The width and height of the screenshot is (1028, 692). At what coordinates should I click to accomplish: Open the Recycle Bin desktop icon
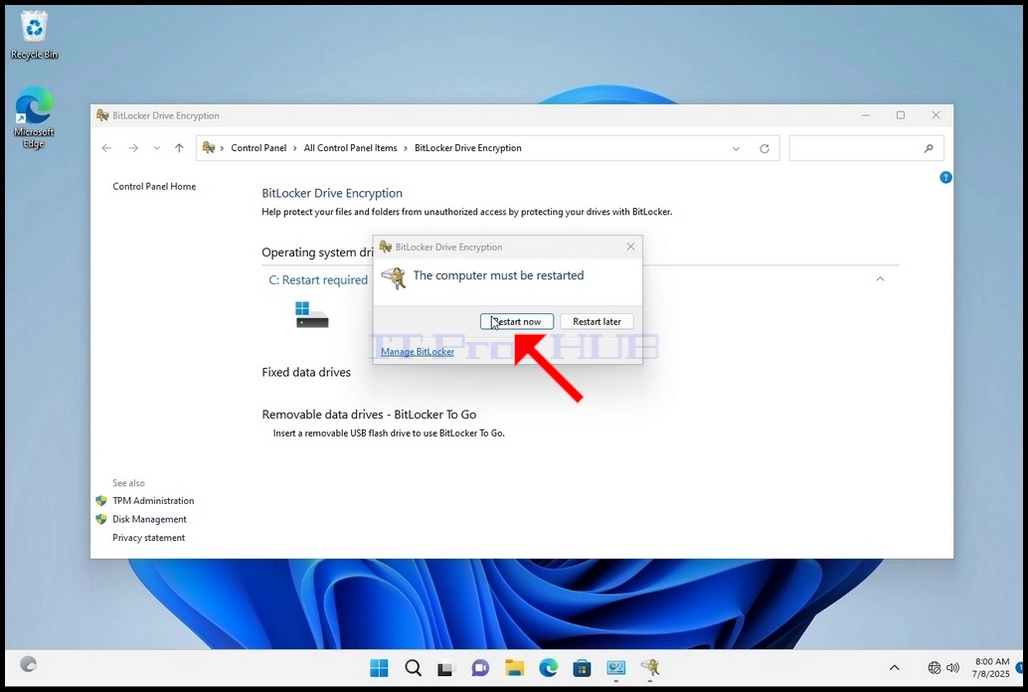click(x=34, y=35)
